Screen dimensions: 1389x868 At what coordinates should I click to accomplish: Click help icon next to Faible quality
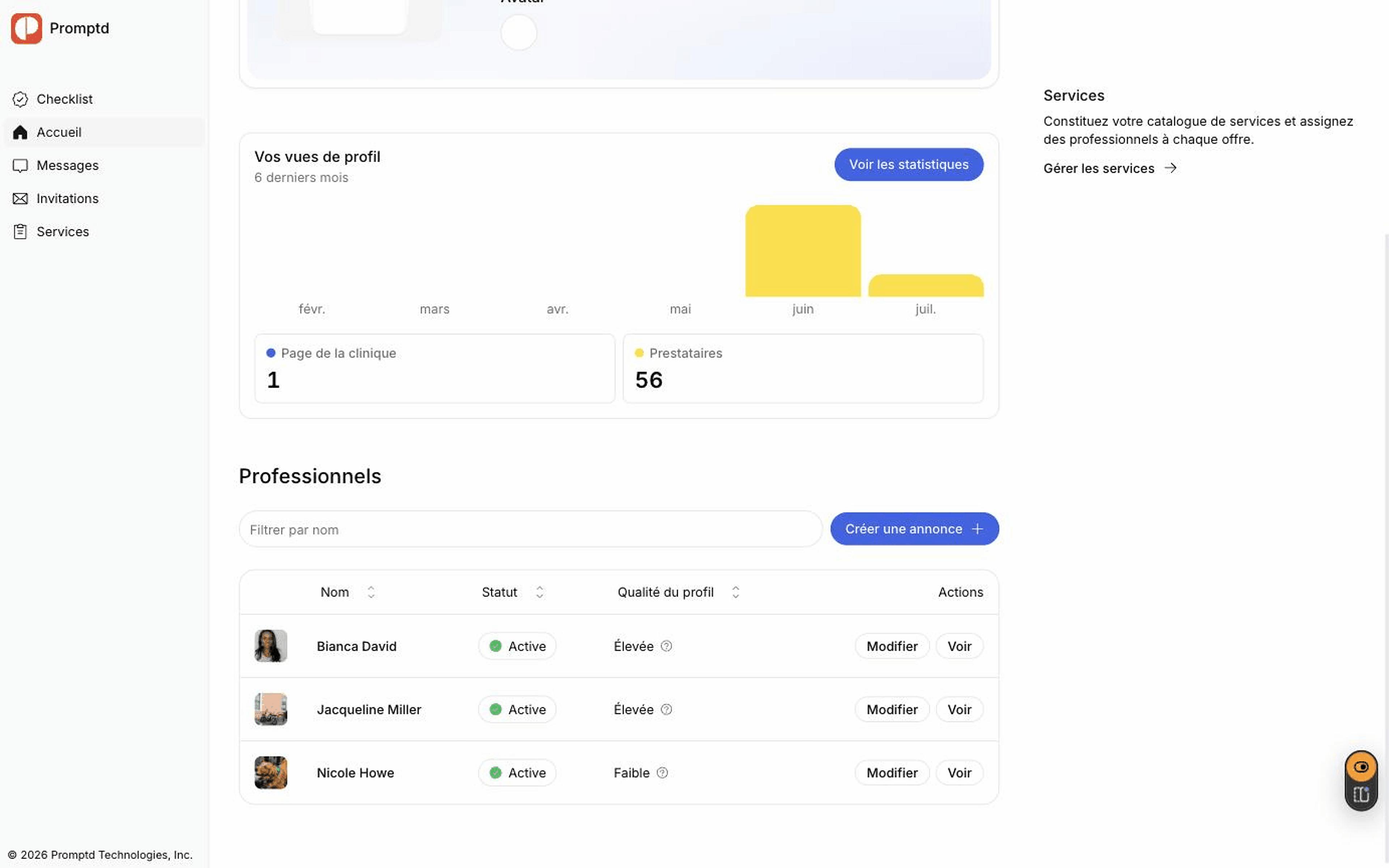coord(662,773)
